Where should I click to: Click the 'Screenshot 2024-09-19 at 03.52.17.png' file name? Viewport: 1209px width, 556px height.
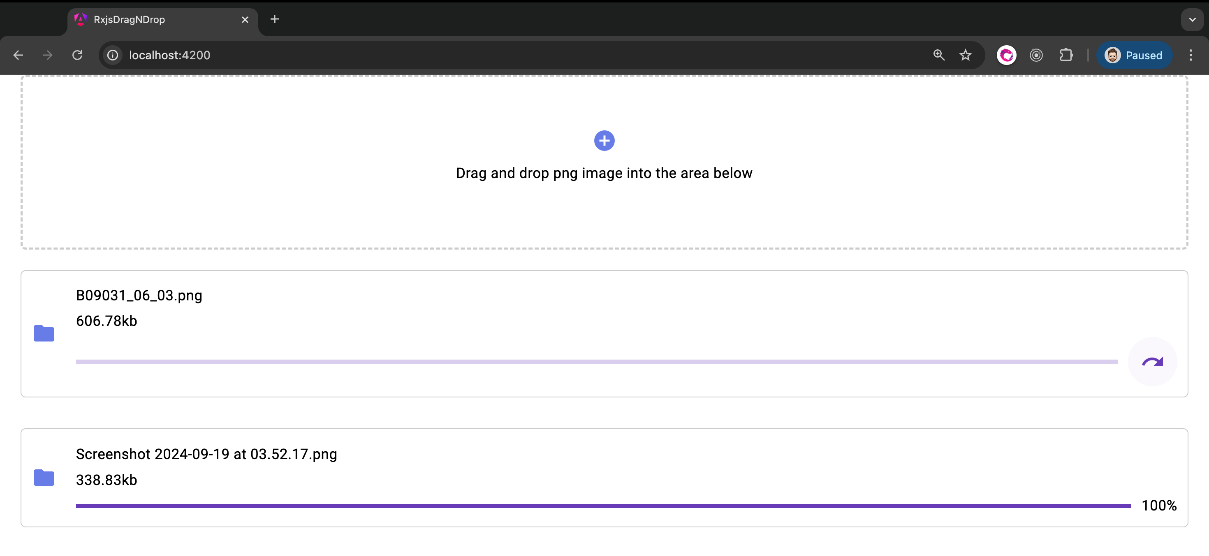tap(206, 454)
